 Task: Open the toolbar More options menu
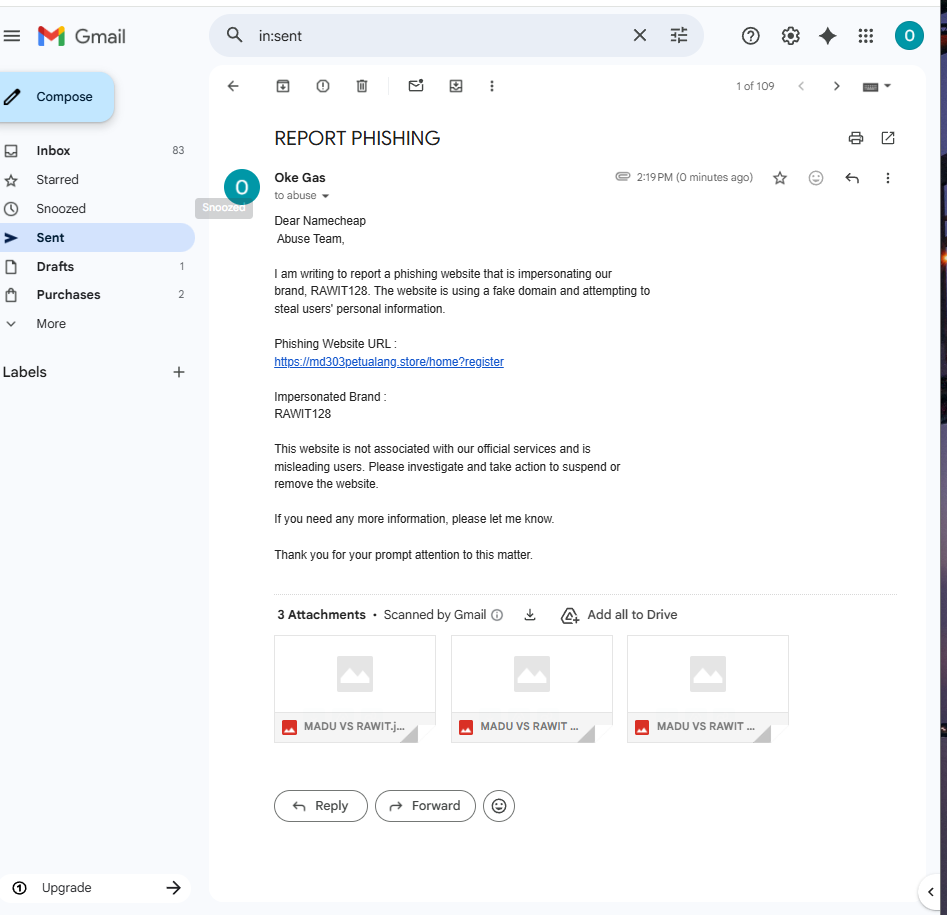(492, 86)
